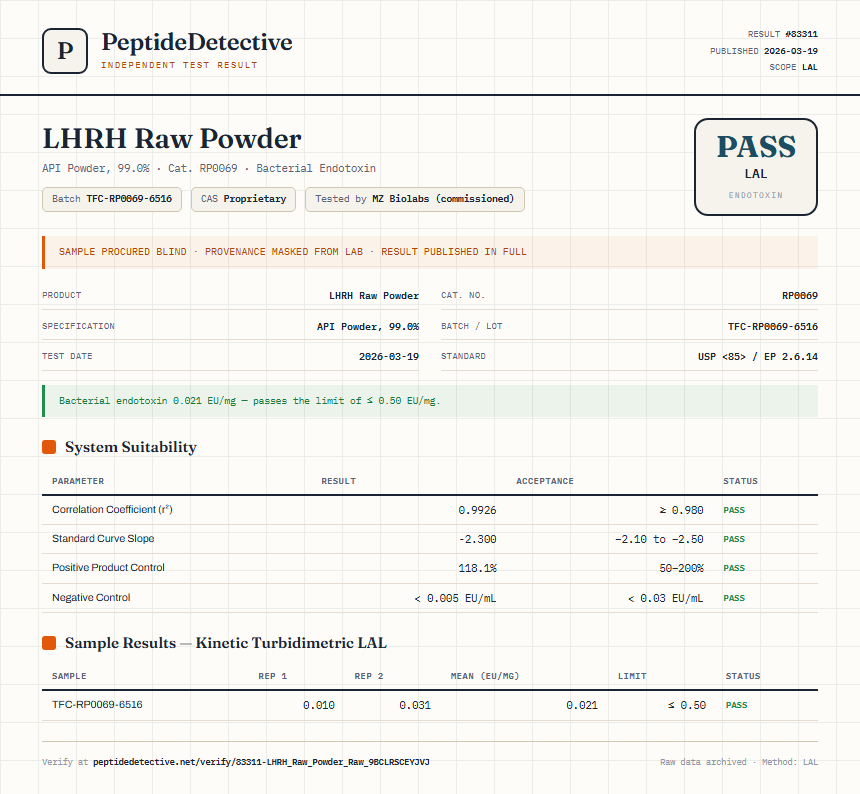The image size is (860, 794).
Task: Click the Rep 2 value 0.031
Action: pos(415,705)
